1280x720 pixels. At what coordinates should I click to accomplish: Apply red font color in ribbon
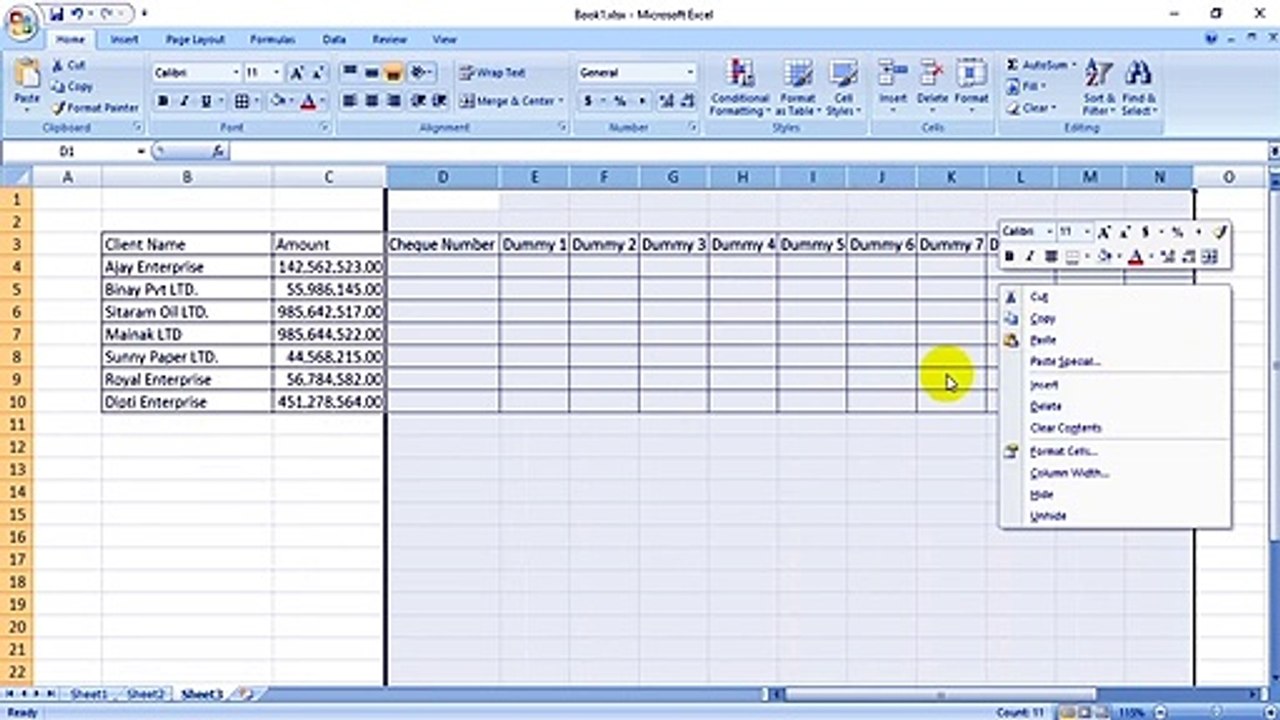308,101
